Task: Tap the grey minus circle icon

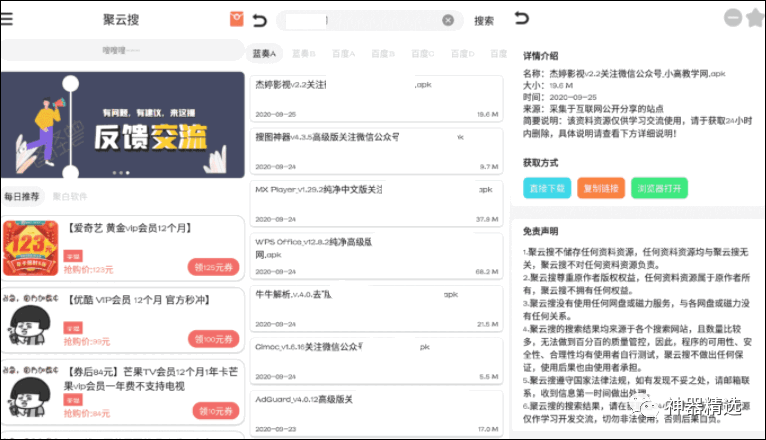Action: [733, 18]
